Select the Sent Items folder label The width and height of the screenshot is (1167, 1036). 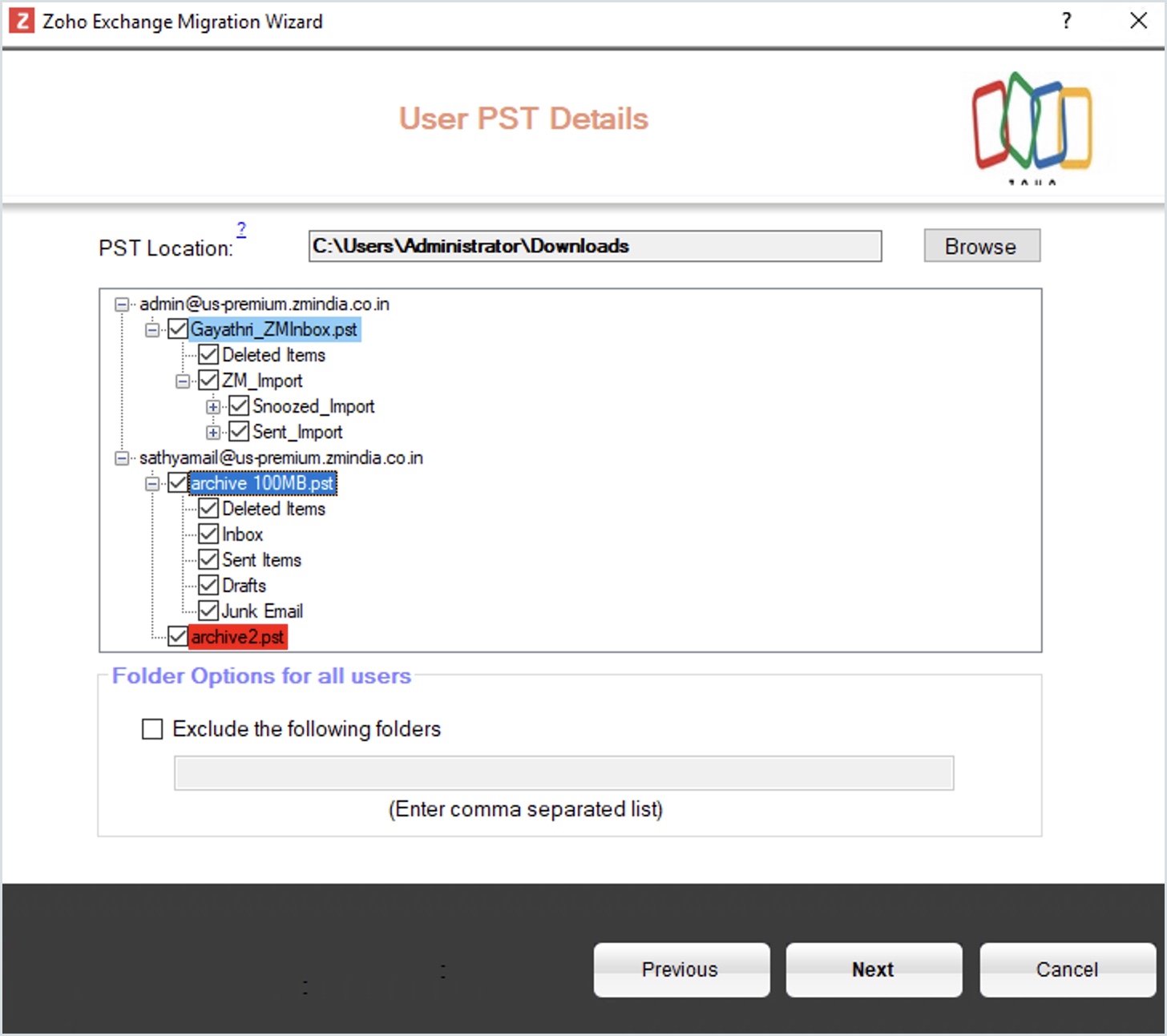(x=261, y=560)
